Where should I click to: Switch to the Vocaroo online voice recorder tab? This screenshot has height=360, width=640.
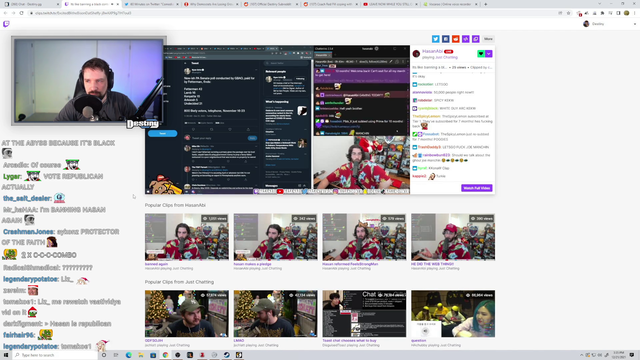pos(449,4)
